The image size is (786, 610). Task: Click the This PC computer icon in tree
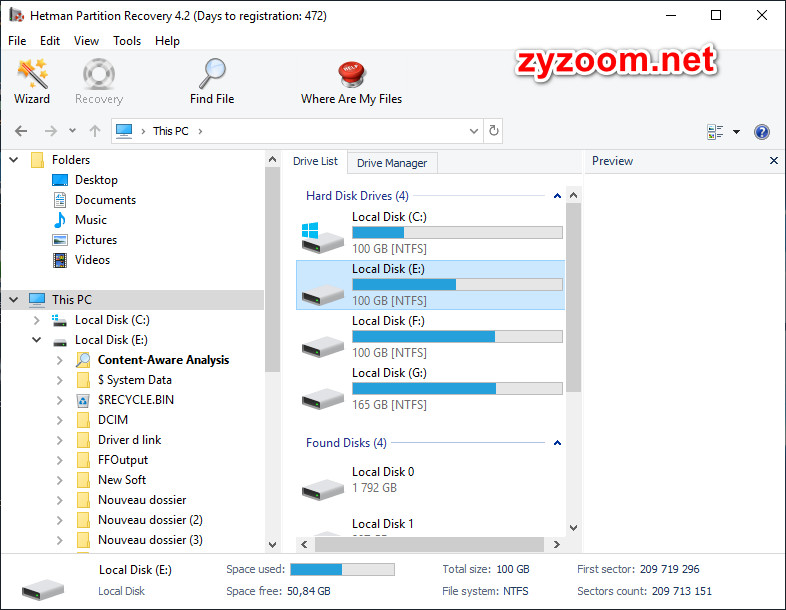[37, 300]
